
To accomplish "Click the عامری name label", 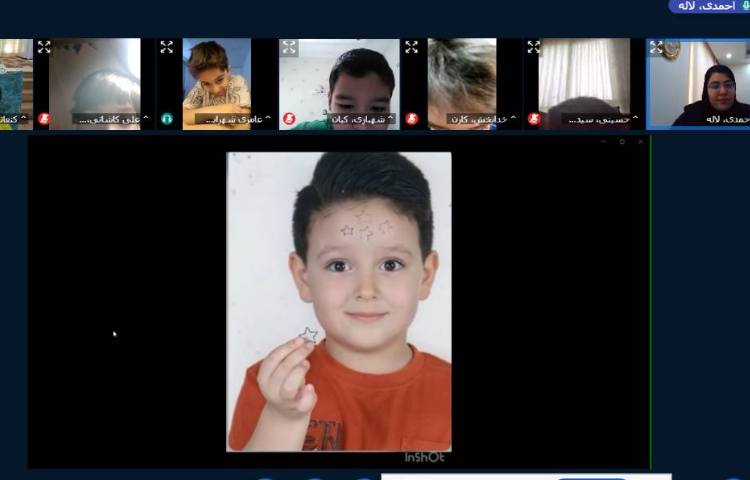I will point(233,119).
